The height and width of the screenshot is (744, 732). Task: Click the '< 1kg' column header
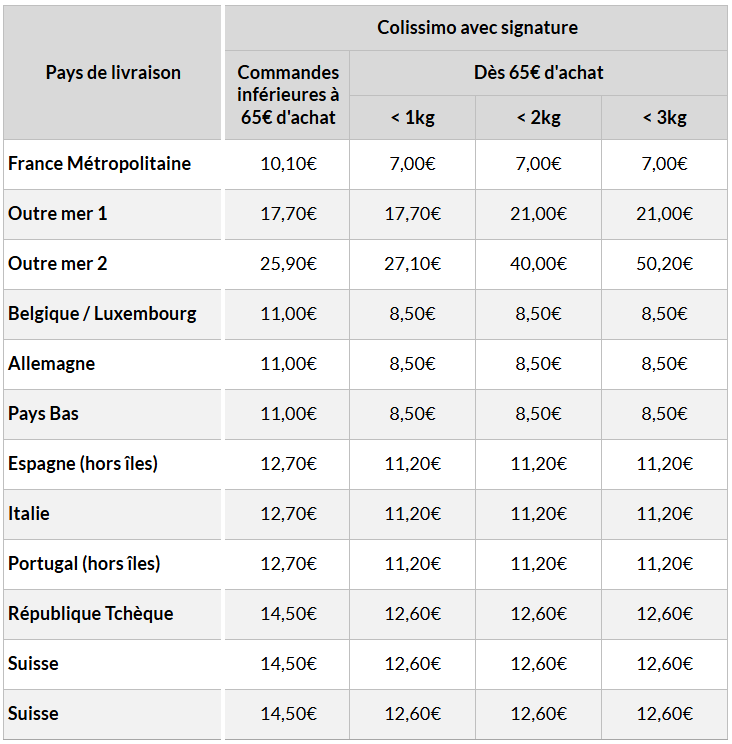(x=412, y=117)
